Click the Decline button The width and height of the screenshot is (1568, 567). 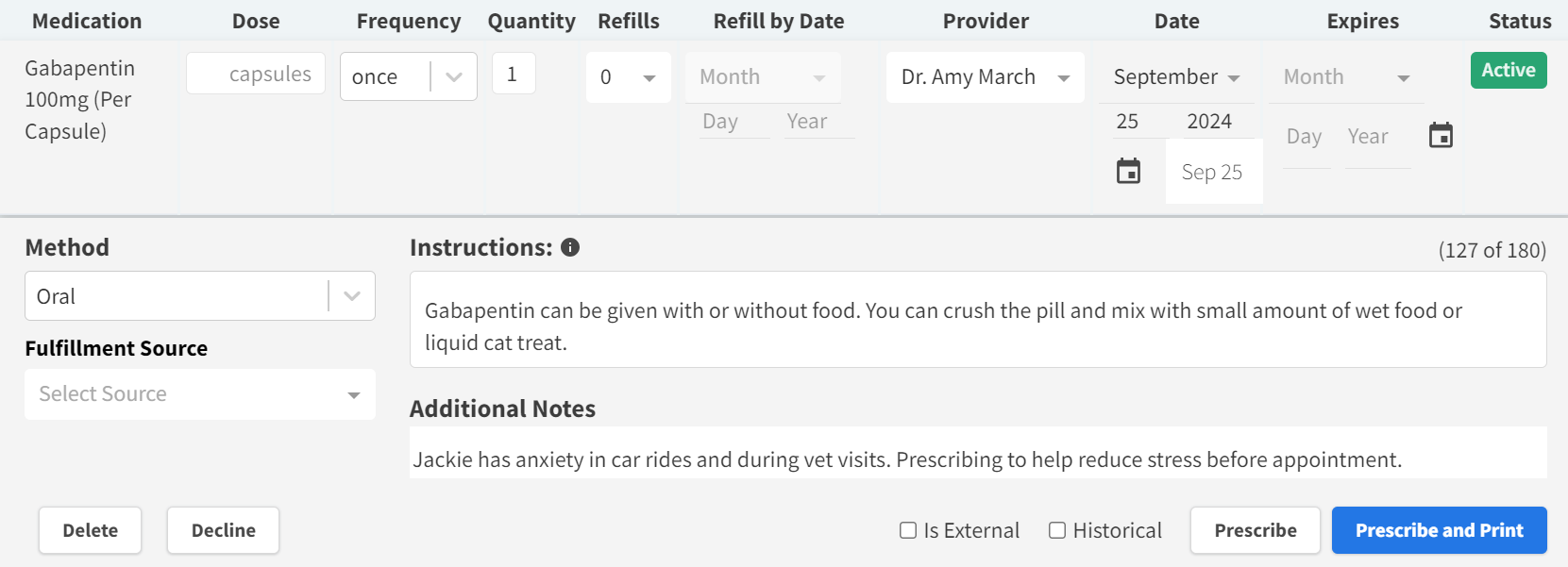coord(223,530)
